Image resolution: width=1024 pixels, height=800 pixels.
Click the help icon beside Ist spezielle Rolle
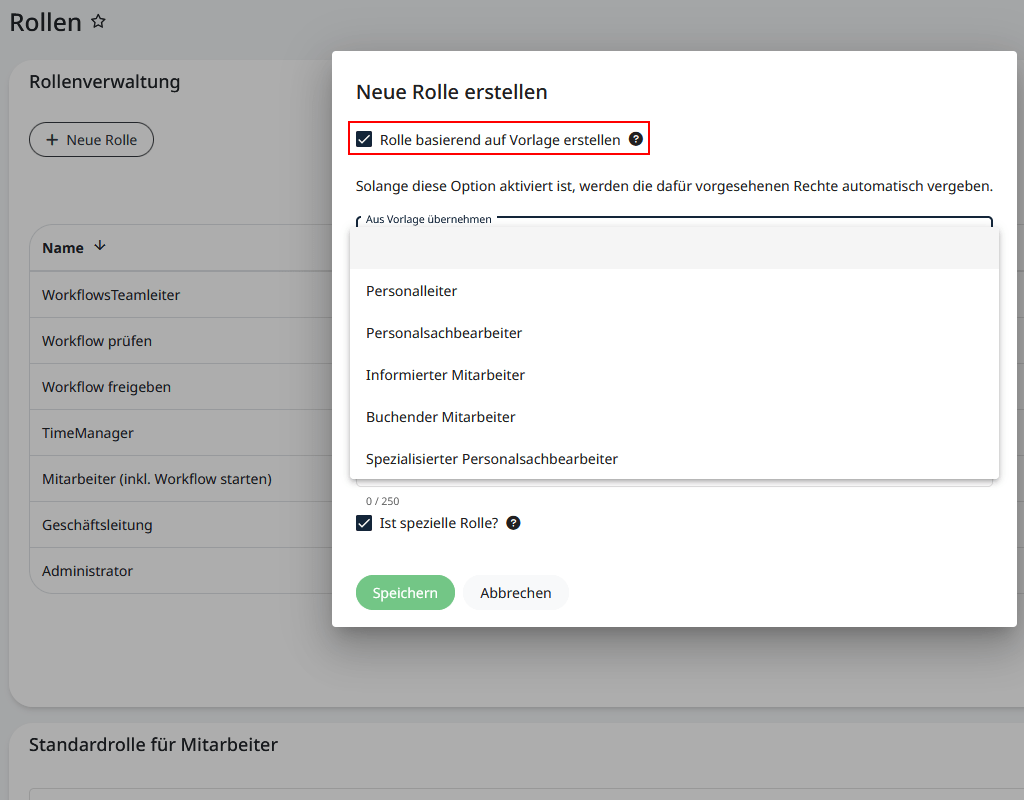point(513,523)
